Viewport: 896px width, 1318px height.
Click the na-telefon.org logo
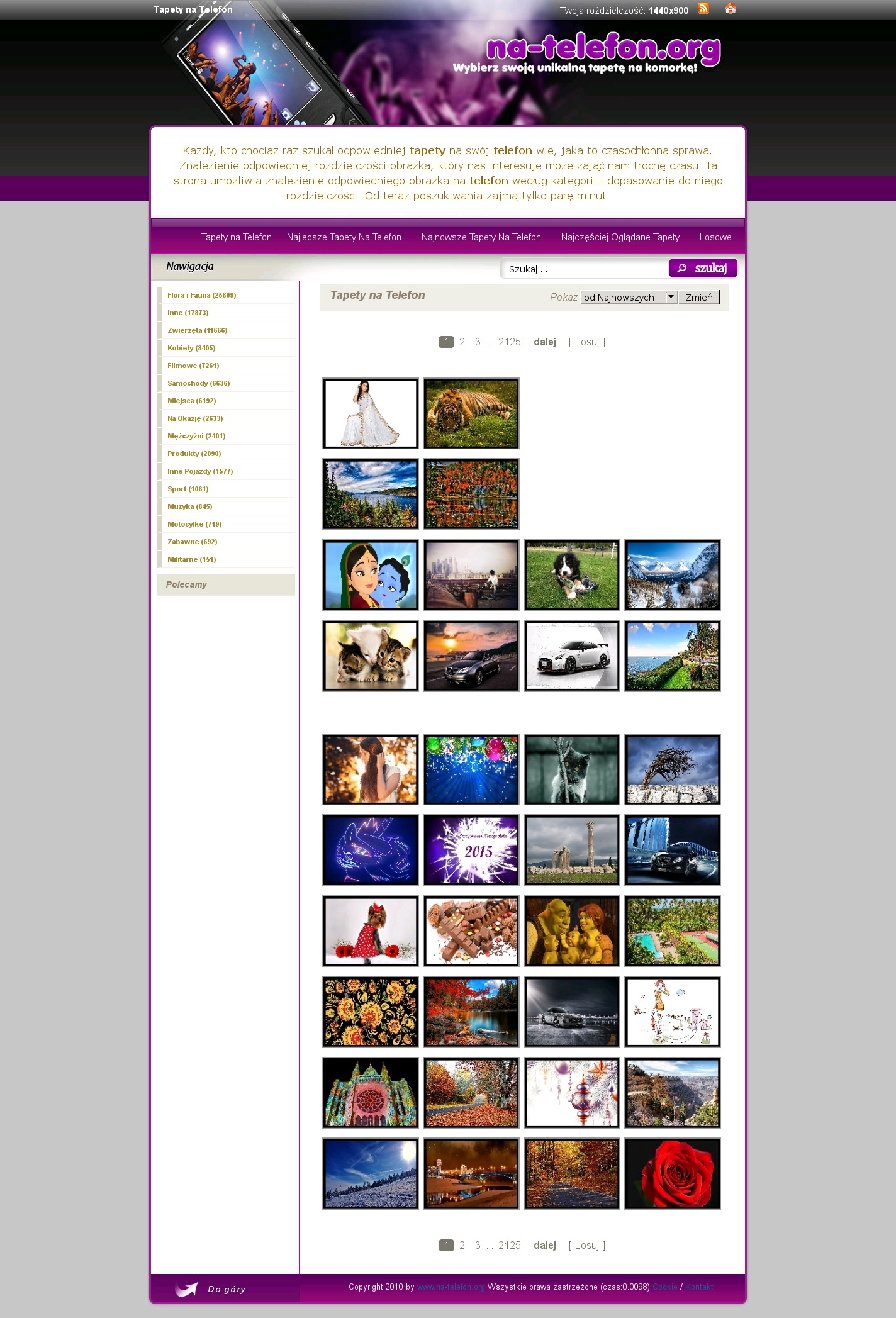click(603, 50)
